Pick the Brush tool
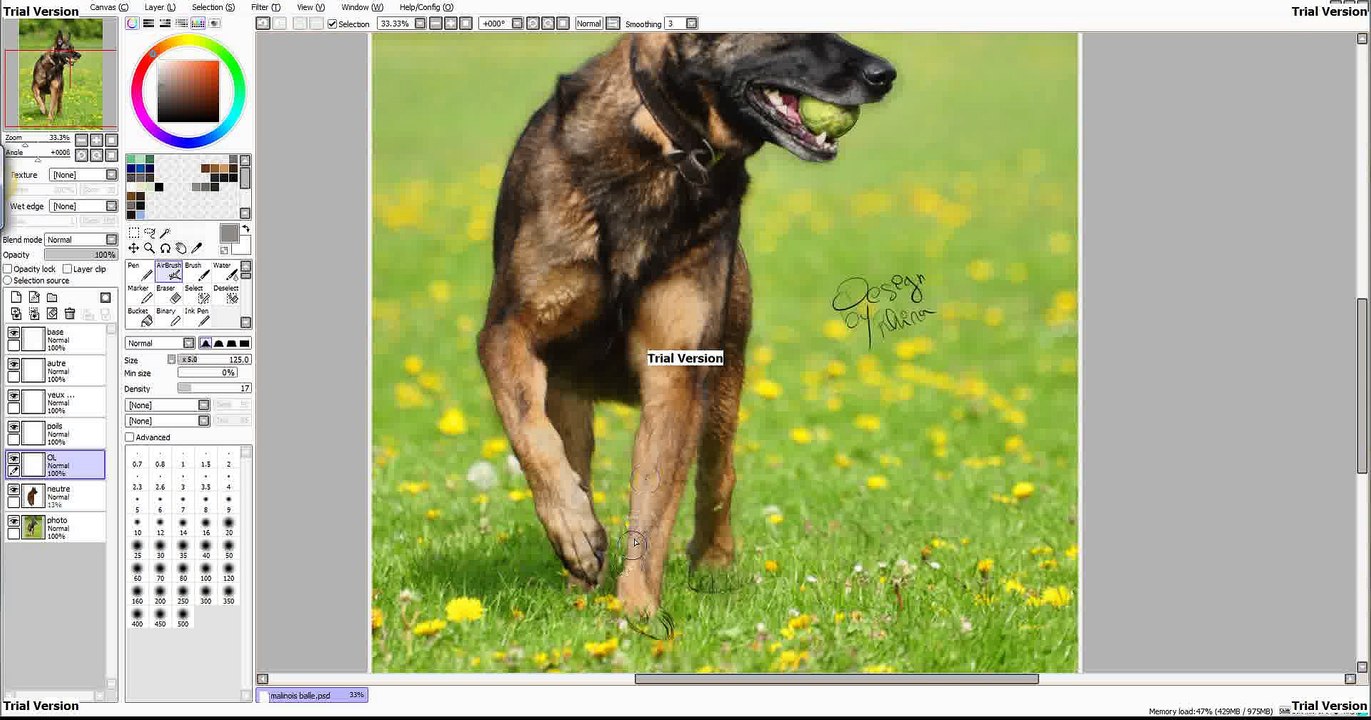Image resolution: width=1371 pixels, height=720 pixels. click(x=197, y=272)
